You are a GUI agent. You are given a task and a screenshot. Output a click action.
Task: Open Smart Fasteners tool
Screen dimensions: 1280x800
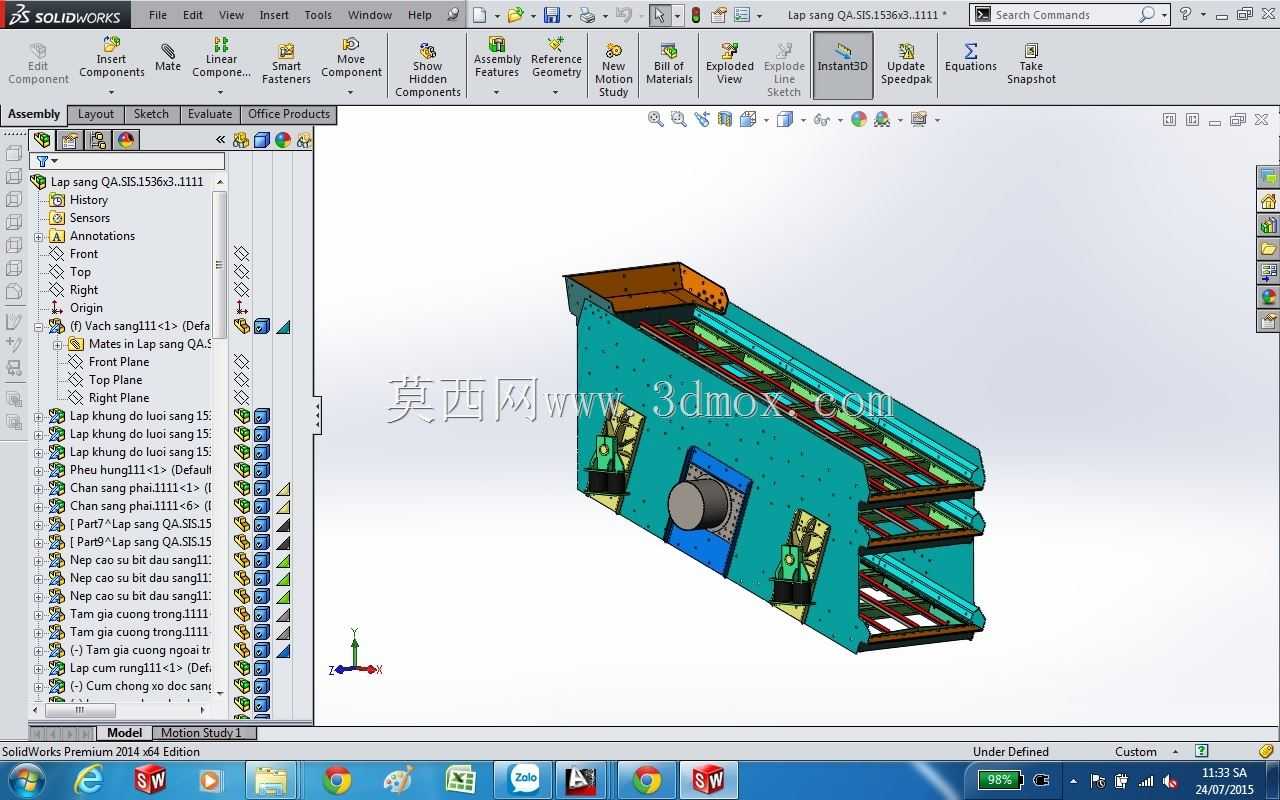coord(286,64)
